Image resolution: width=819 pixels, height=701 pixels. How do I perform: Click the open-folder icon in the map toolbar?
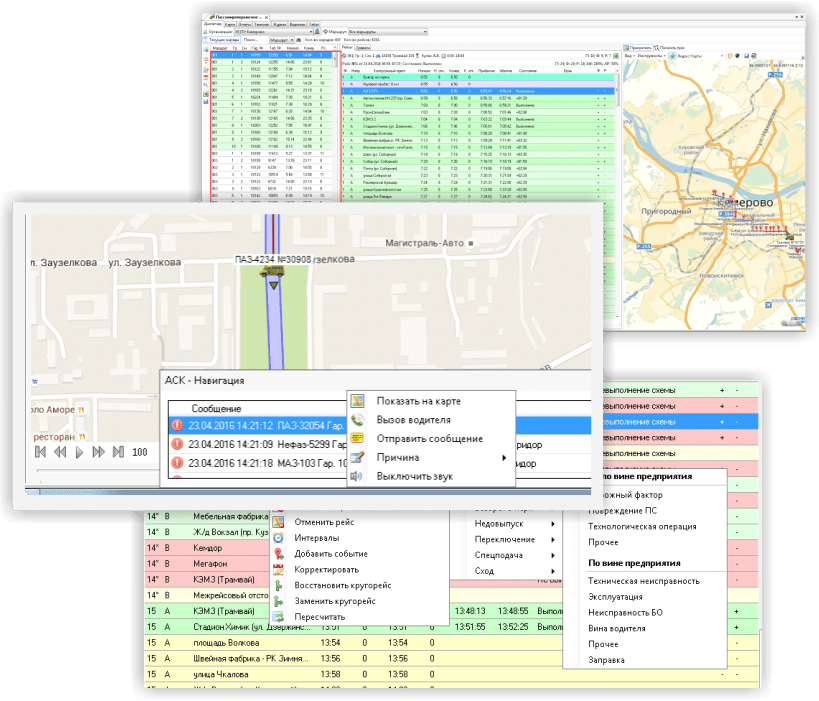[x=730, y=56]
